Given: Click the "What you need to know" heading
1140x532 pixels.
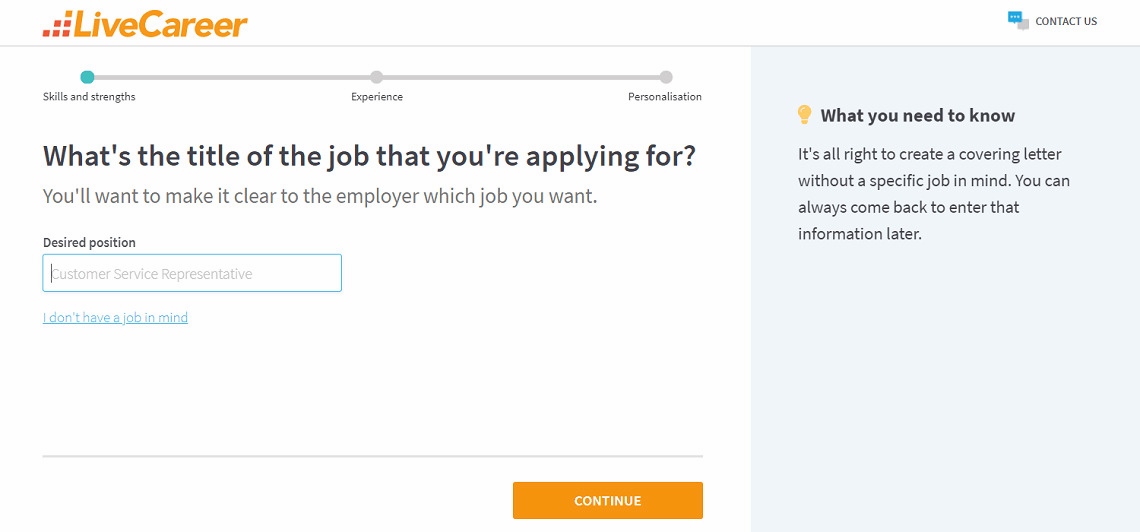Looking at the screenshot, I should point(917,116).
